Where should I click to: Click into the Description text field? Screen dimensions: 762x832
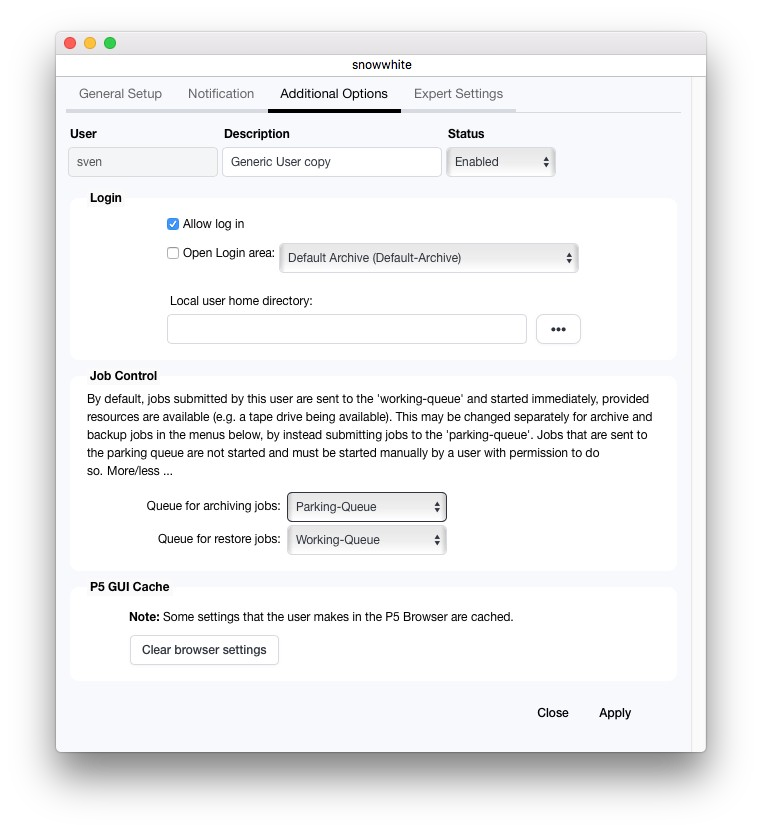pyautogui.click(x=331, y=162)
